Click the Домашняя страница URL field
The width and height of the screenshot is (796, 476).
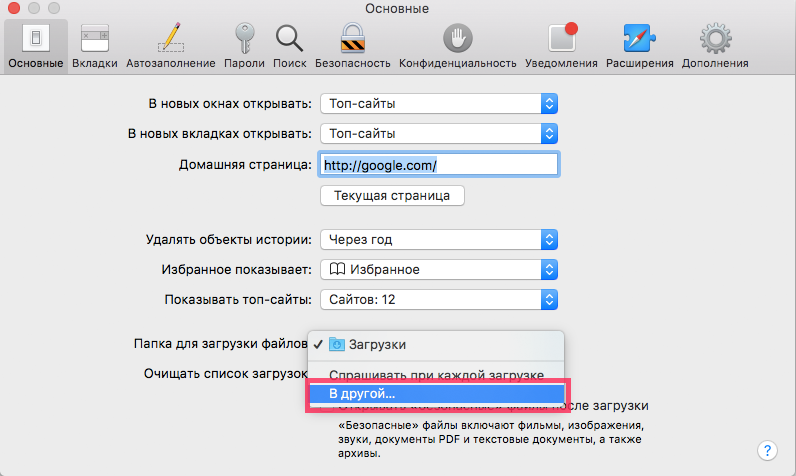pyautogui.click(x=437, y=164)
